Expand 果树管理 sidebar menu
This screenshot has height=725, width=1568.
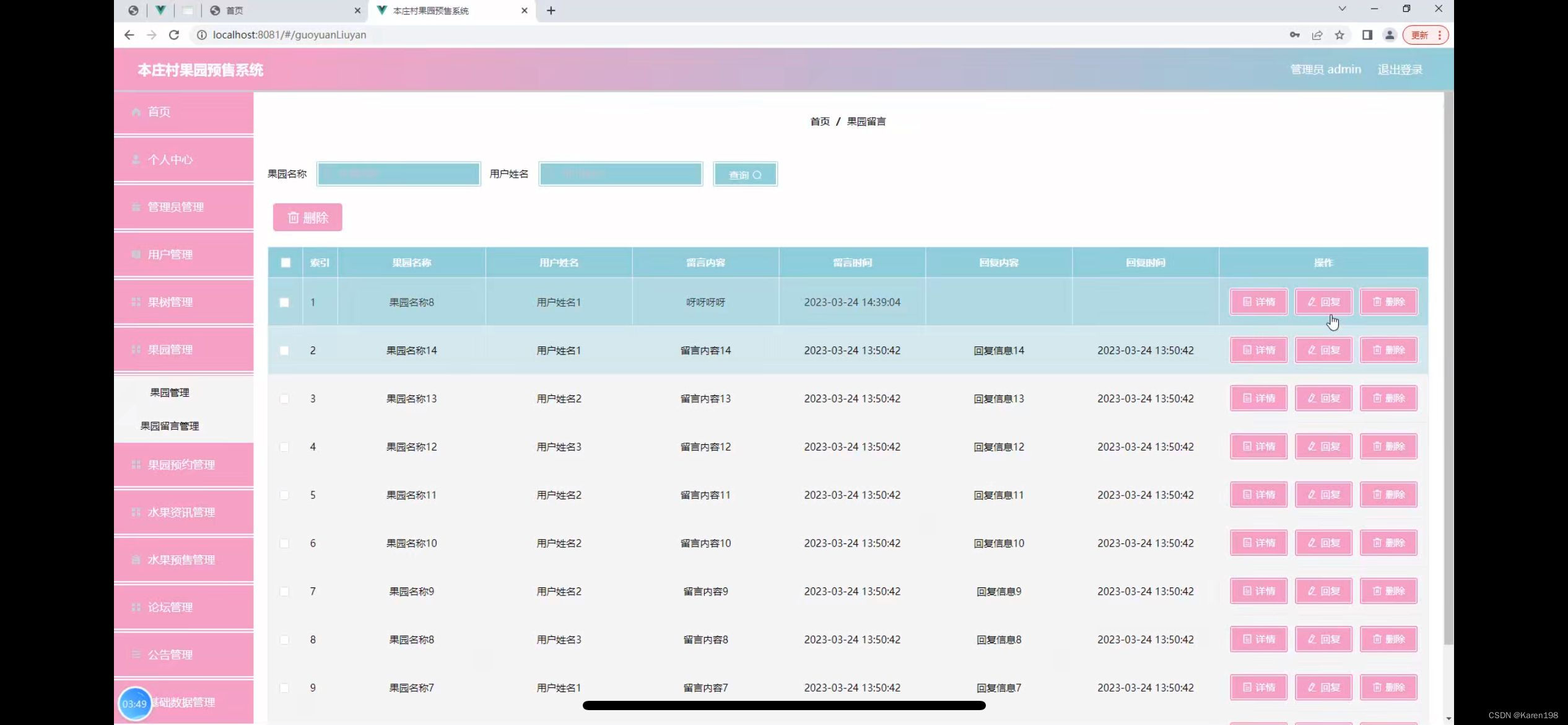tap(183, 302)
